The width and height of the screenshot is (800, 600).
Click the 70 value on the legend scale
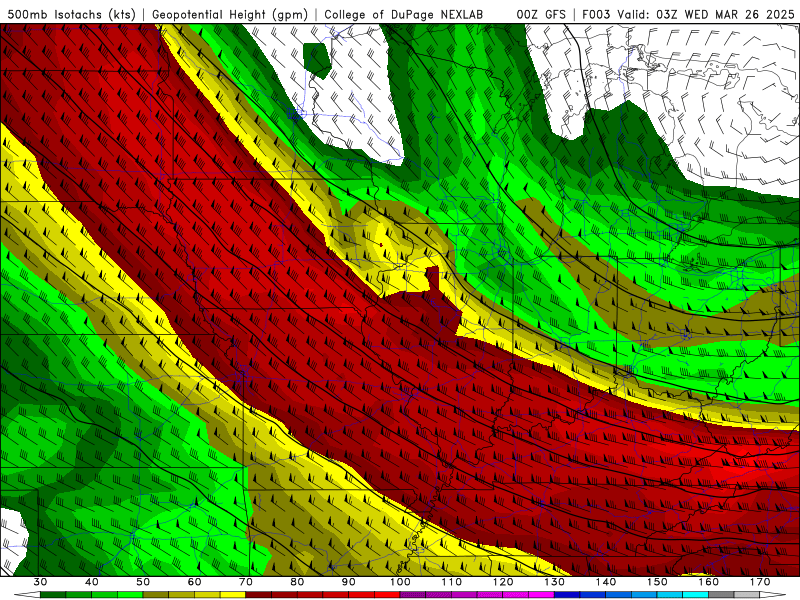pyautogui.click(x=246, y=582)
